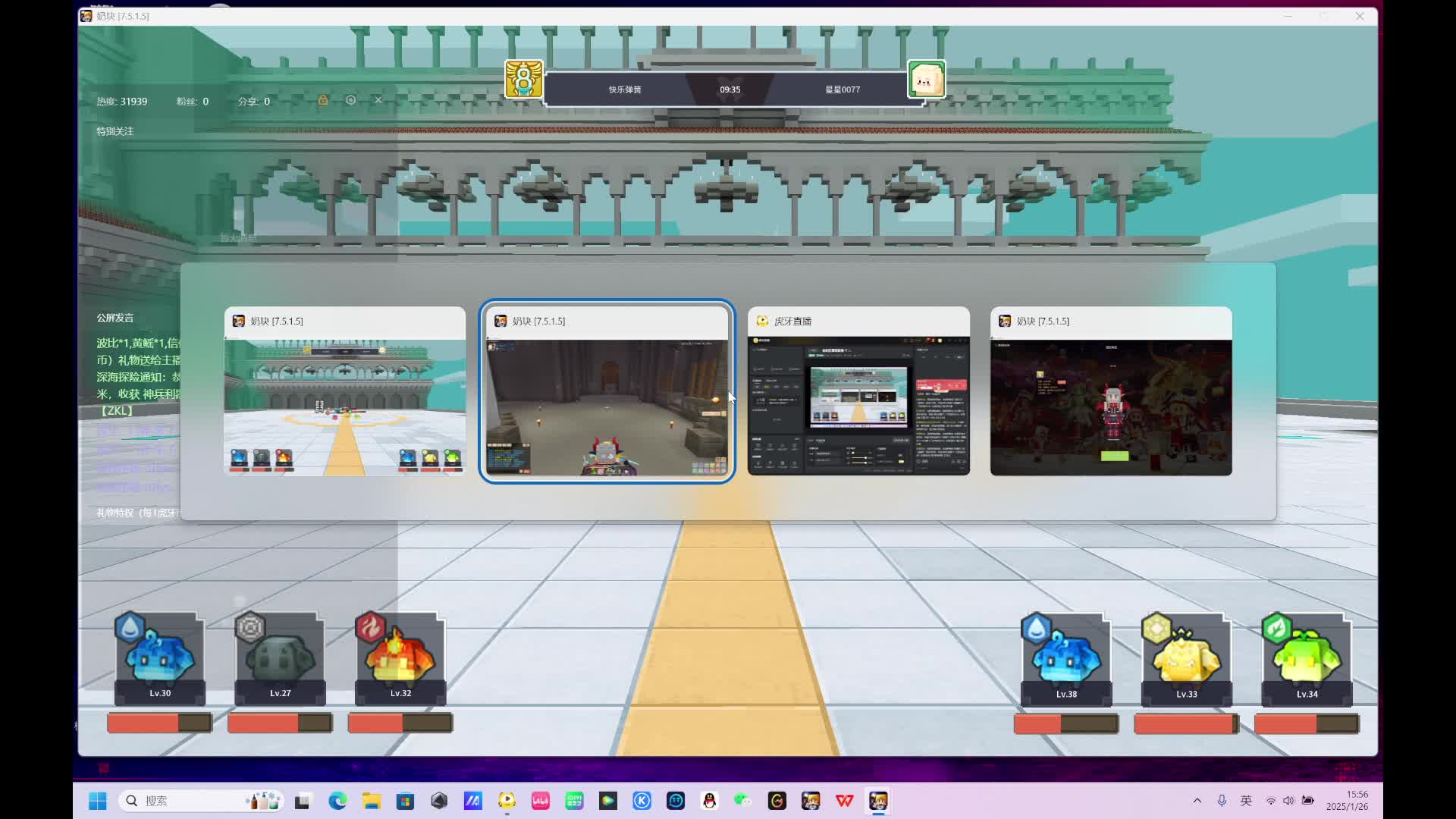Select the gray stone pet Lv.27 card

coord(280,658)
